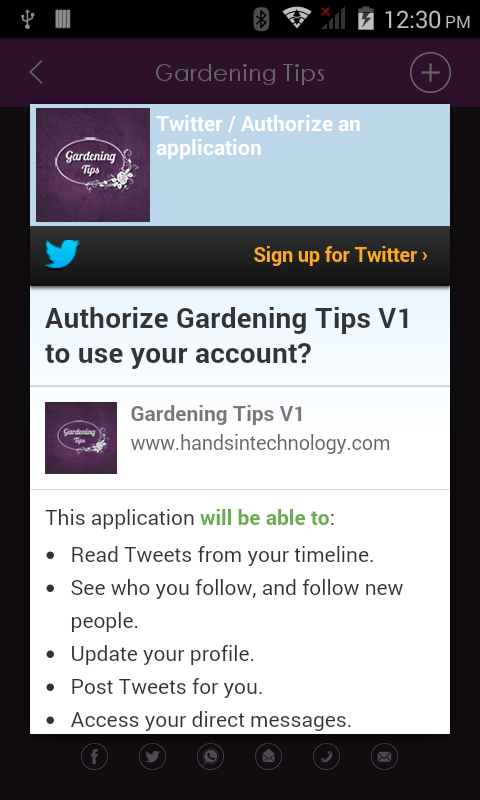Click the Authorize Gardening Tips V1 heading
Viewport: 480px width, 800px height.
click(x=228, y=336)
